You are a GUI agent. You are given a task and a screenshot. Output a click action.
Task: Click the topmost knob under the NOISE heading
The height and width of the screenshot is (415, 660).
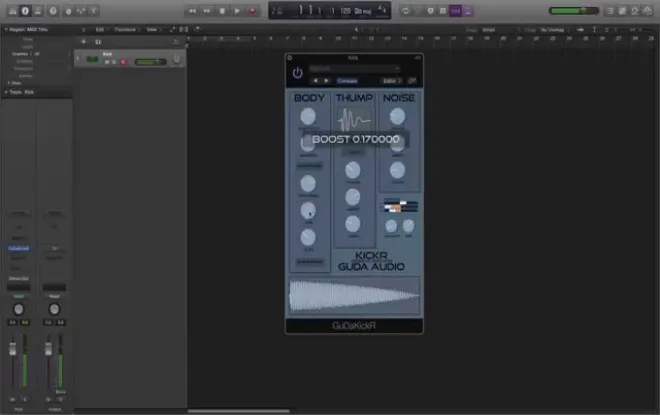[397, 117]
